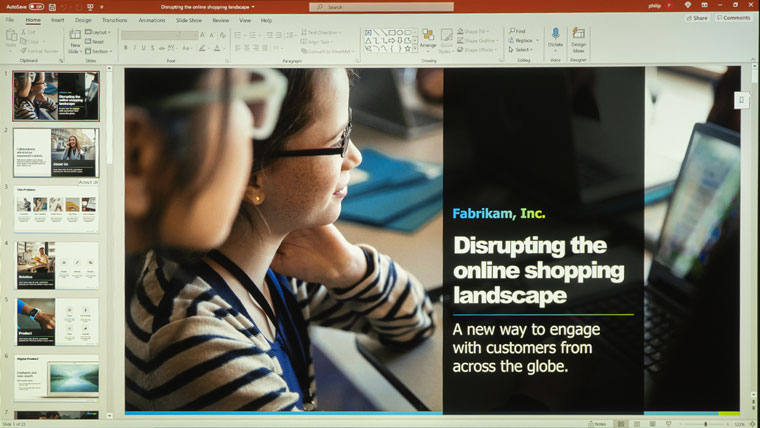The width and height of the screenshot is (760, 428).
Task: Select the star shape in gallery
Action: (408, 48)
